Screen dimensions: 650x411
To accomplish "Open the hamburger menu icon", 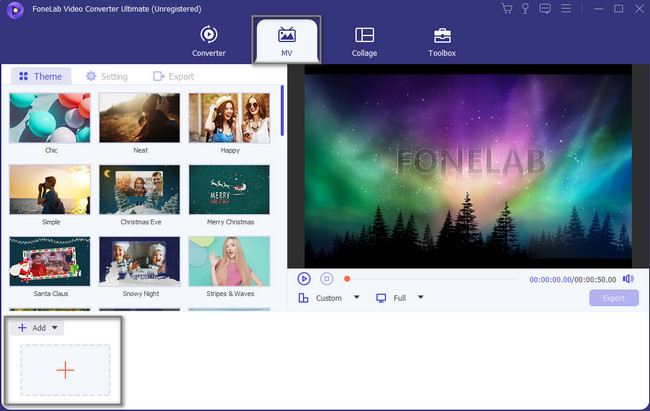I will point(566,8).
